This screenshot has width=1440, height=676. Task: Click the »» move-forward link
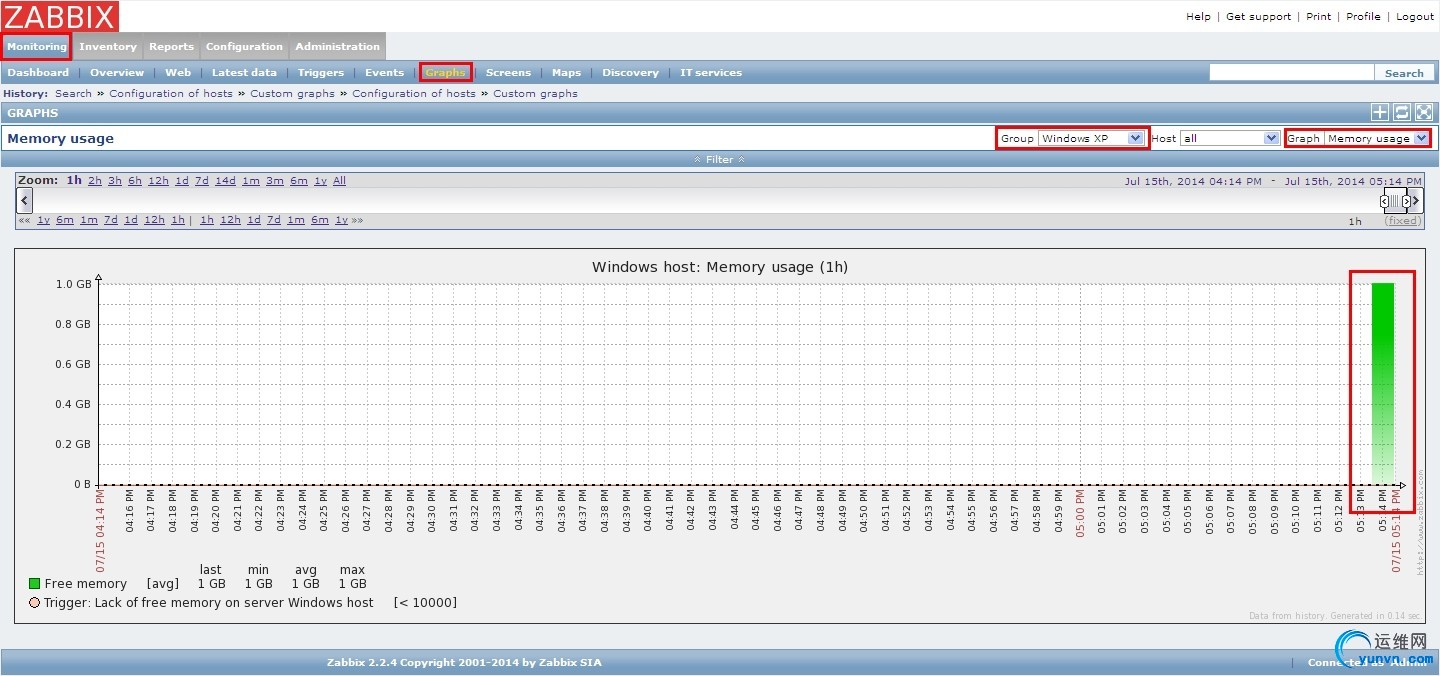(x=357, y=220)
